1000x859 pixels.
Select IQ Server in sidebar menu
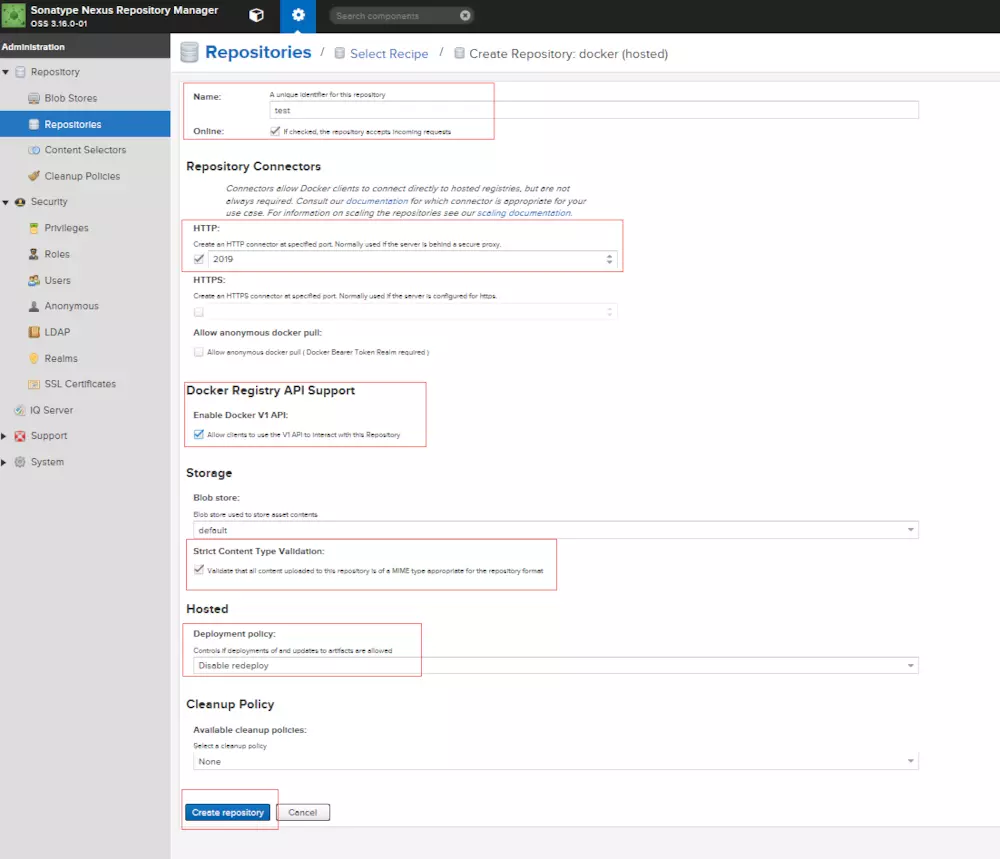pos(51,410)
